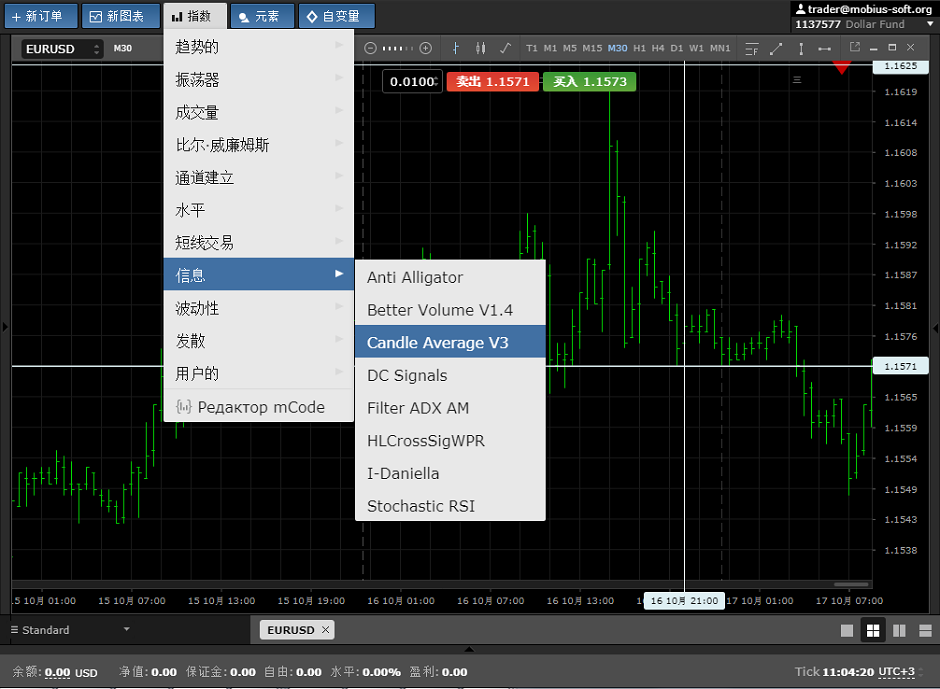
Task: Select T1 tick timeframe
Action: click(532, 49)
